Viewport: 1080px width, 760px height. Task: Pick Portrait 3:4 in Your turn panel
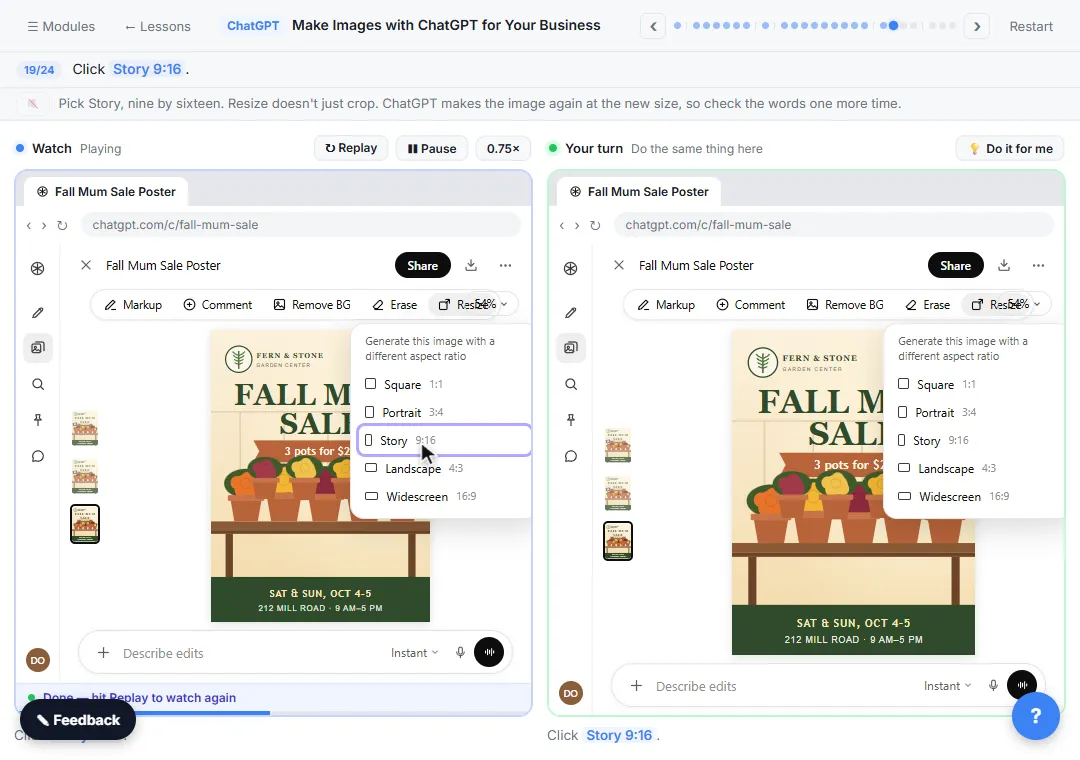[x=973, y=412]
